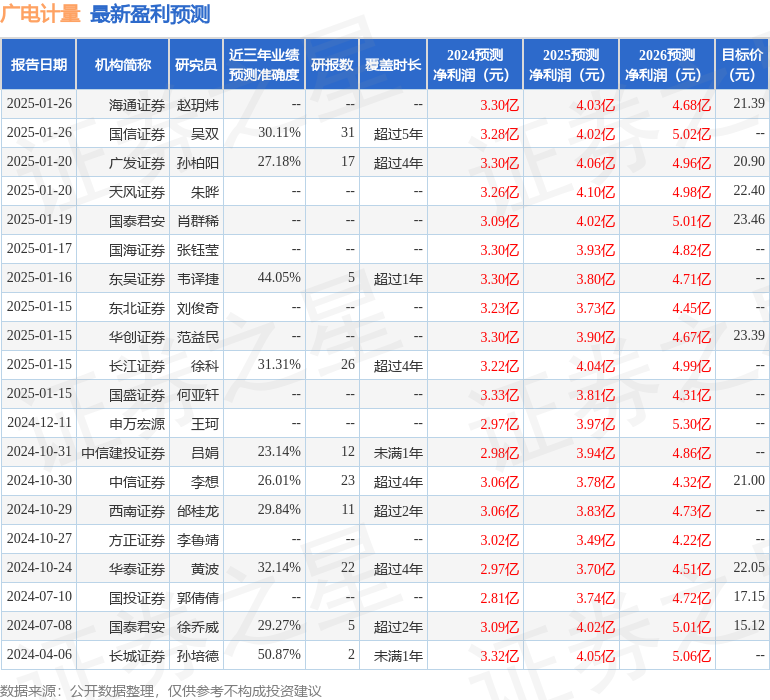The image size is (770, 700).
Task: Click the 广电计量 title text
Action: pos(40,14)
